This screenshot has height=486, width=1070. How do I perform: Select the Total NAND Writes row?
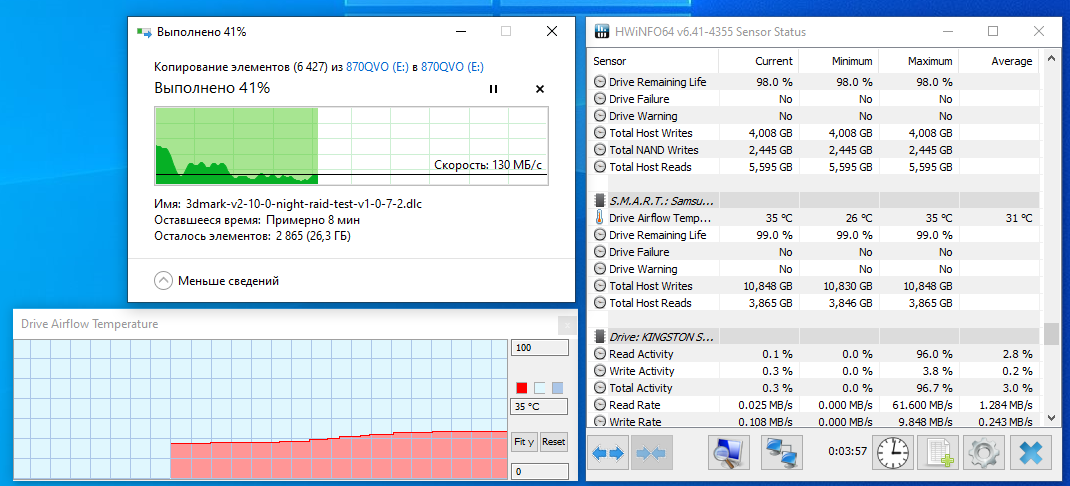(814, 149)
